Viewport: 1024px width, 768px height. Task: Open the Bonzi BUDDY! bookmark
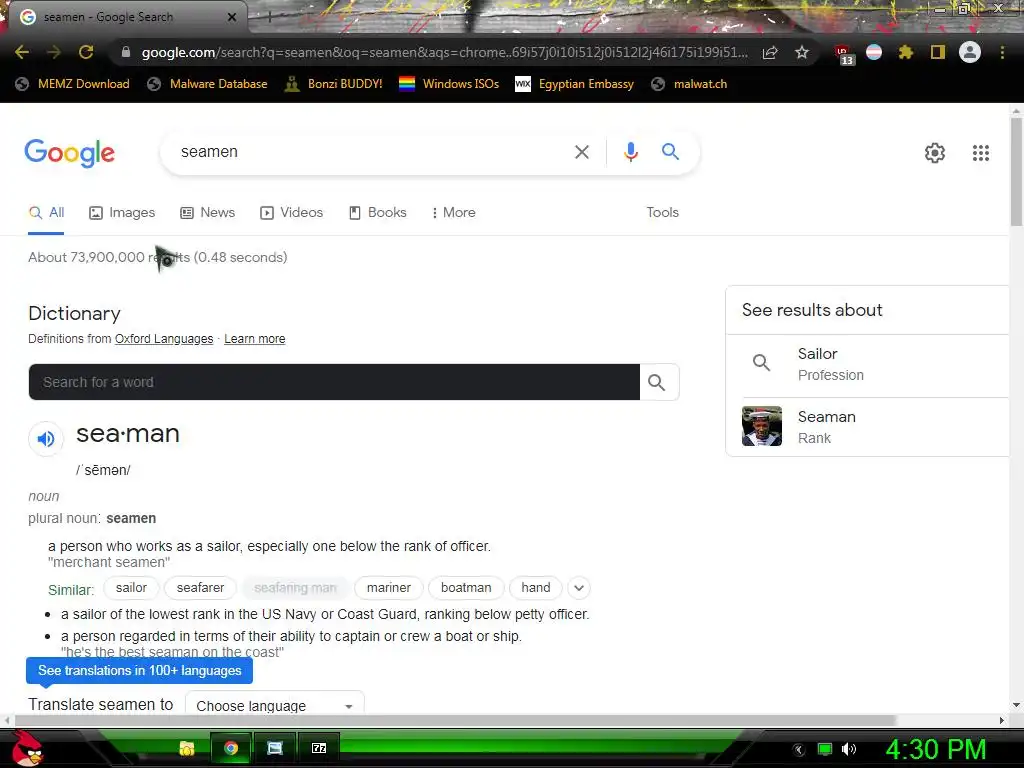pyautogui.click(x=334, y=84)
